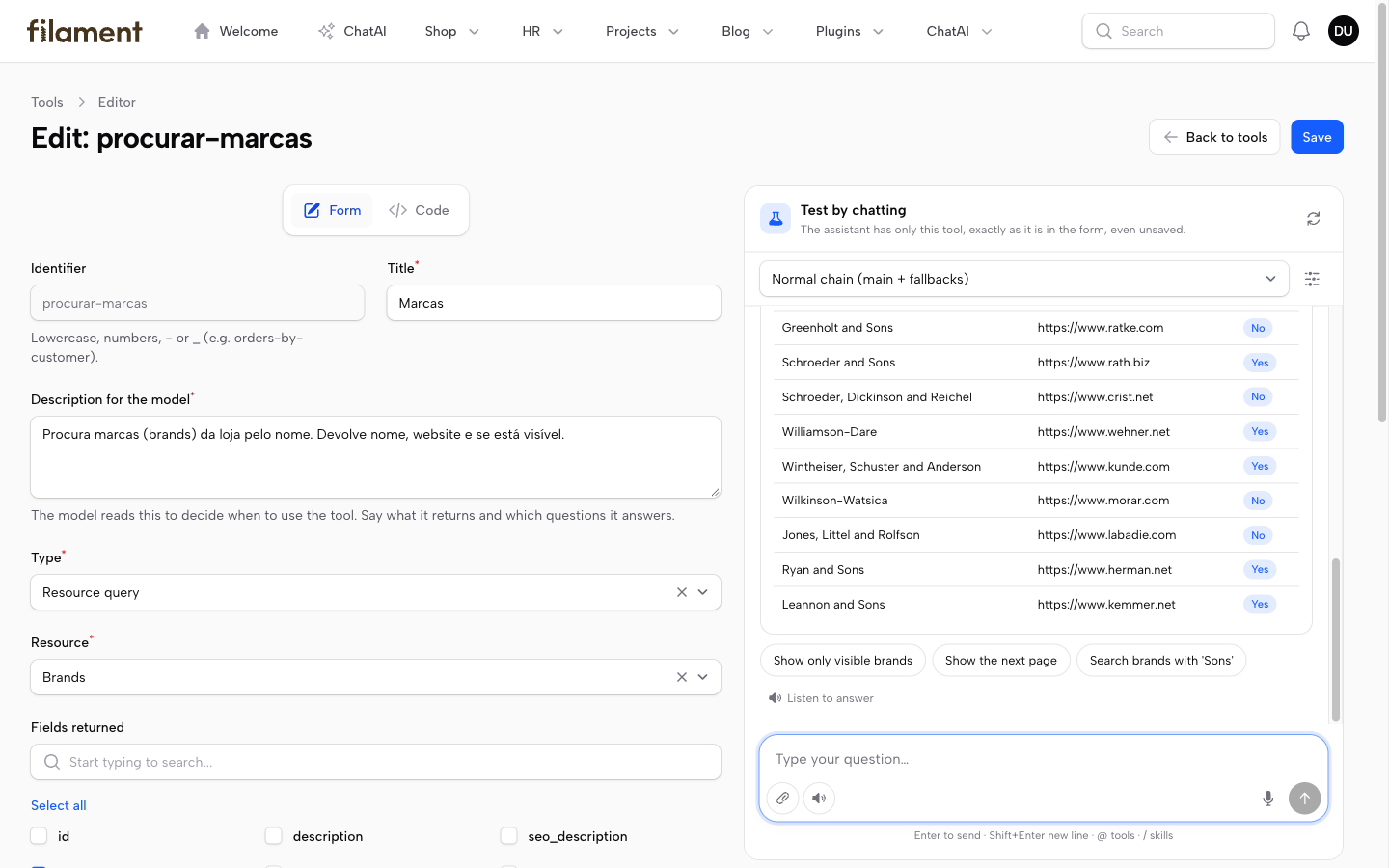Start voice input with the microphone icon
Image resolution: width=1389 pixels, height=868 pixels.
1268,799
